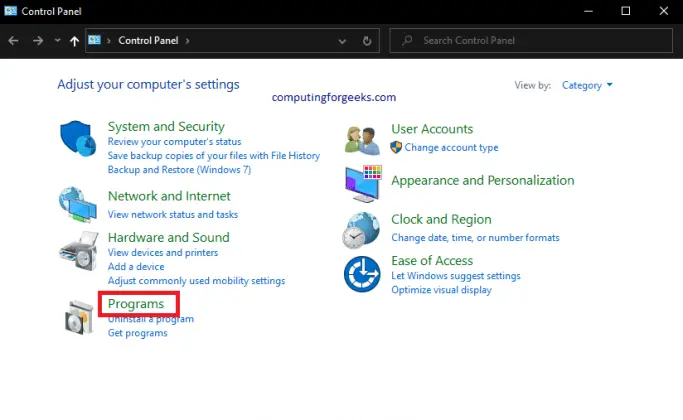This screenshot has width=683, height=420.
Task: Click the System and Security shield icon
Action: pos(78,138)
